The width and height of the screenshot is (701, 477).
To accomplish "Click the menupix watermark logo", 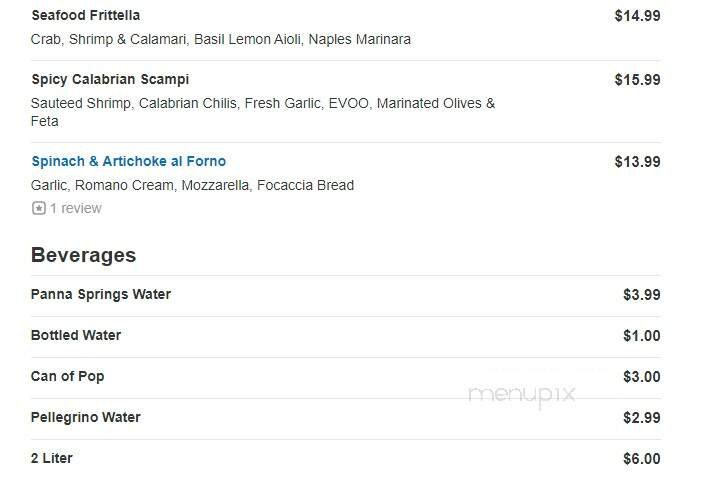I will [522, 395].
